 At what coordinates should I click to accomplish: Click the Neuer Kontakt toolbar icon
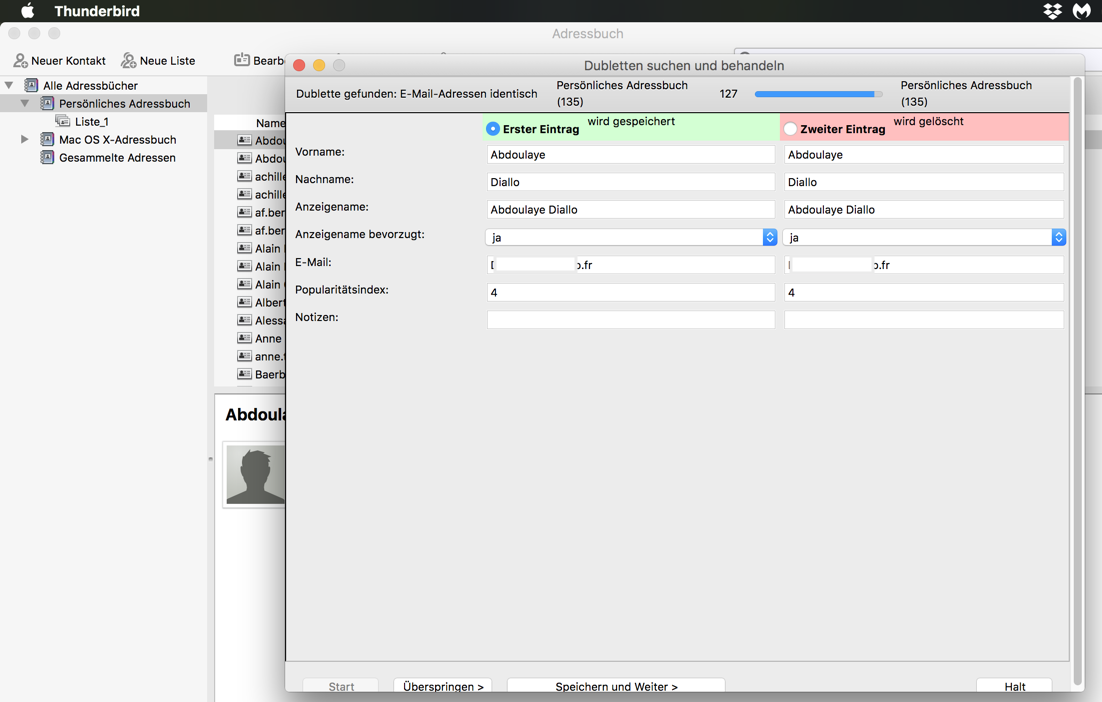[20, 61]
